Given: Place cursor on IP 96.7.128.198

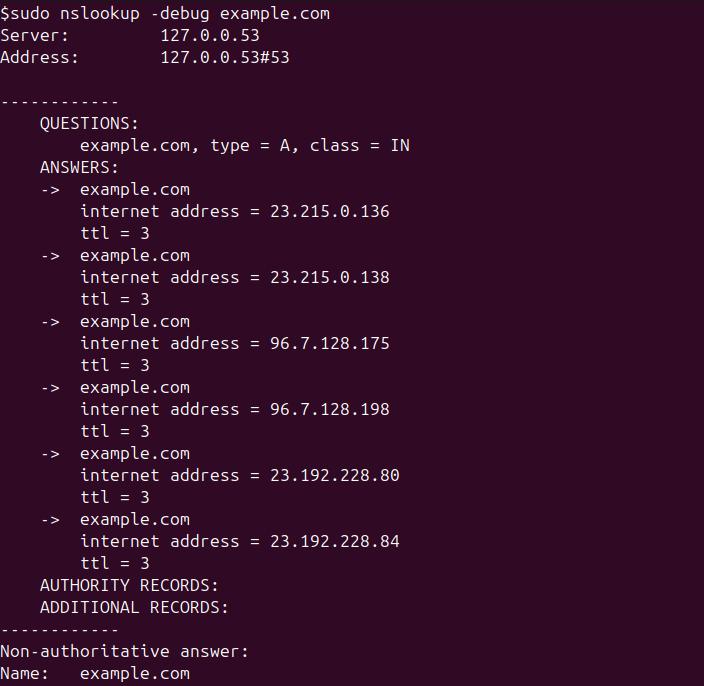Looking at the screenshot, I should pos(330,410).
